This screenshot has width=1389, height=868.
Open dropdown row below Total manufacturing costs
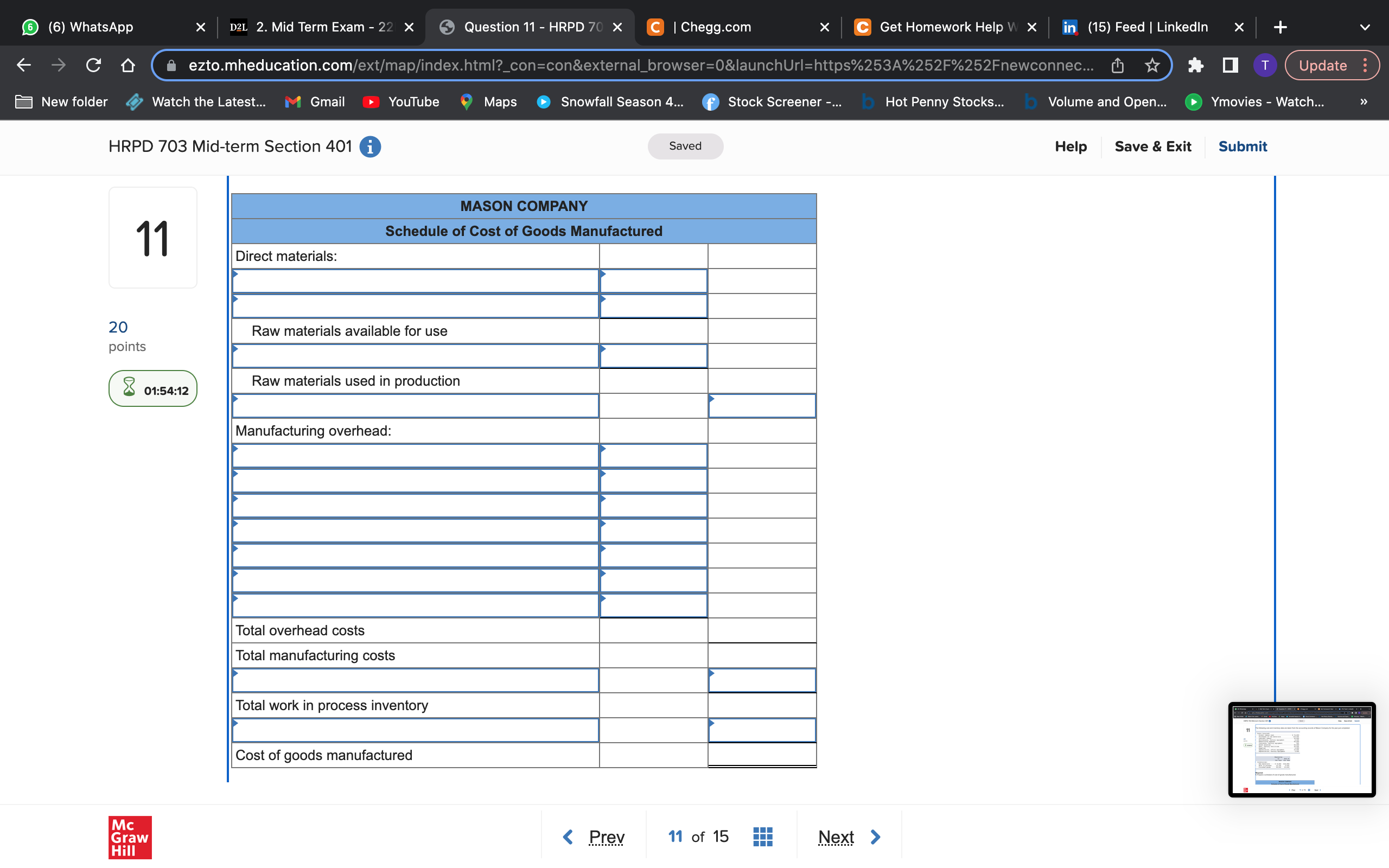pos(416,680)
